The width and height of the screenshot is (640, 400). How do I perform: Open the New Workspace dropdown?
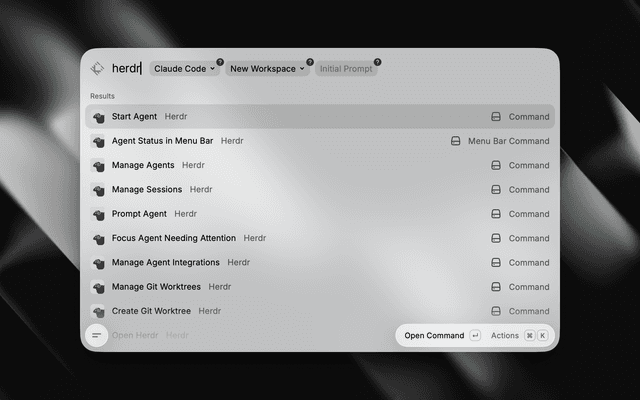tap(267, 69)
